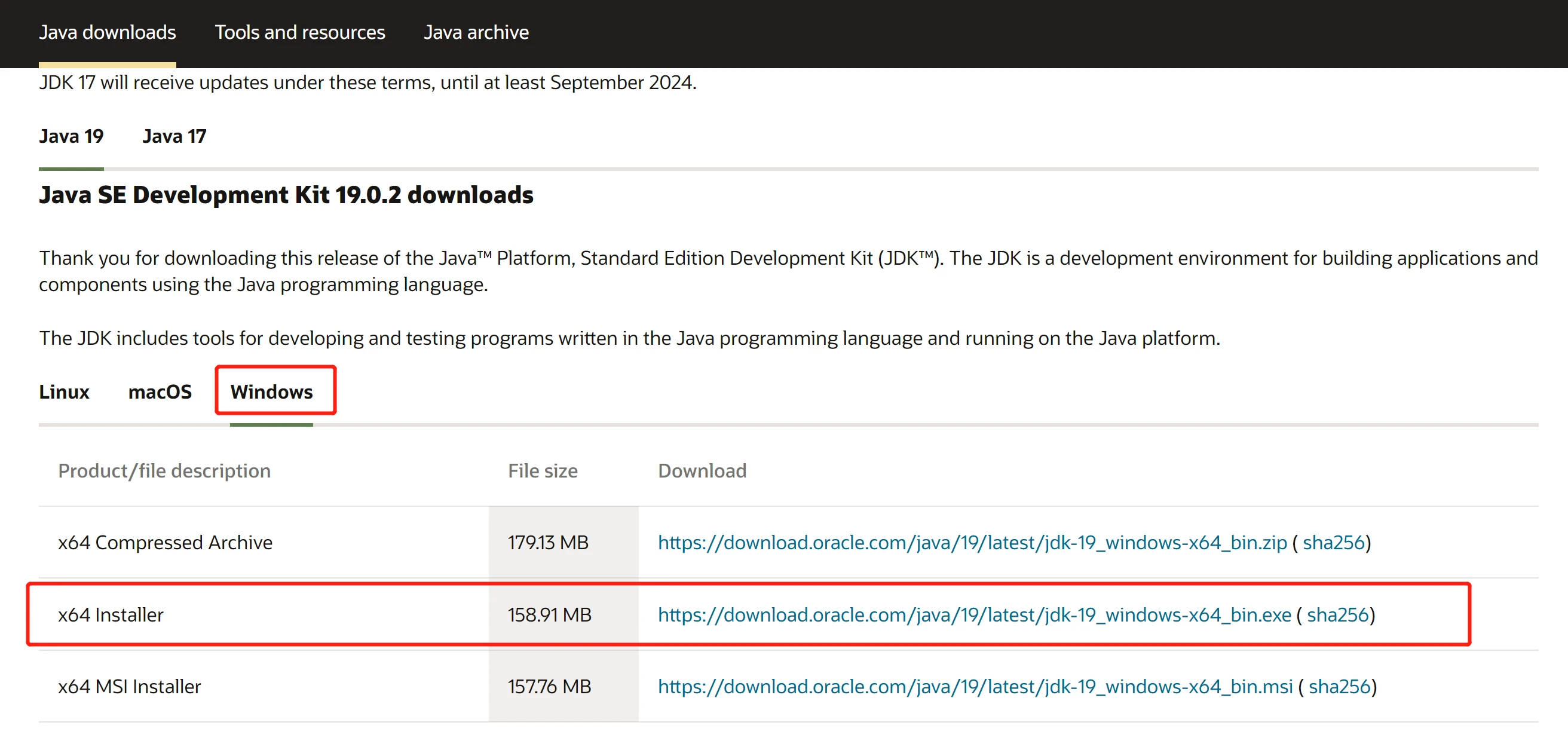The height and width of the screenshot is (756, 1568).
Task: Download jdk-19_windows-x64_bin.msi link
Action: [x=975, y=687]
